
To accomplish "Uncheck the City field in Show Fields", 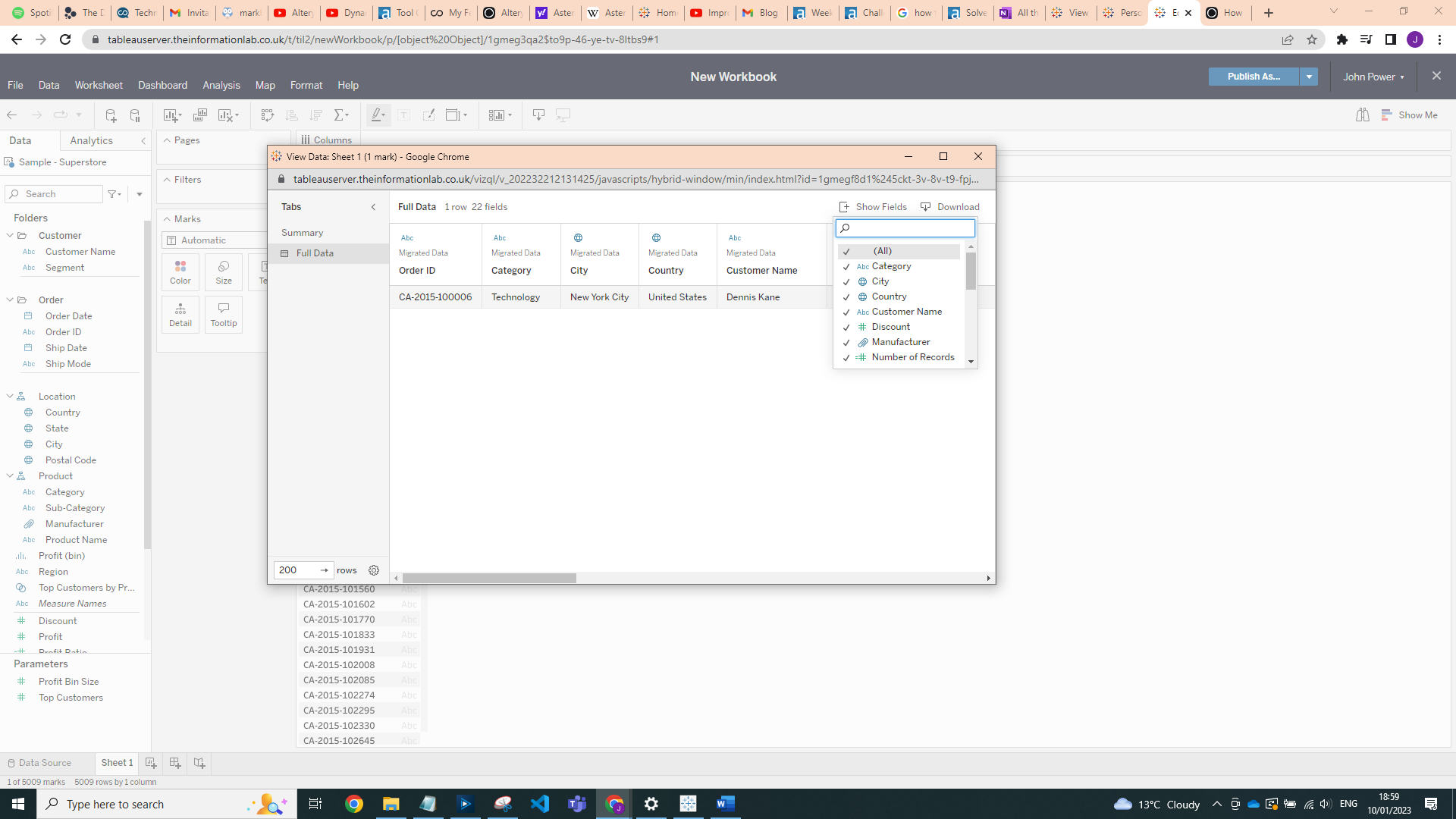I will click(x=846, y=282).
